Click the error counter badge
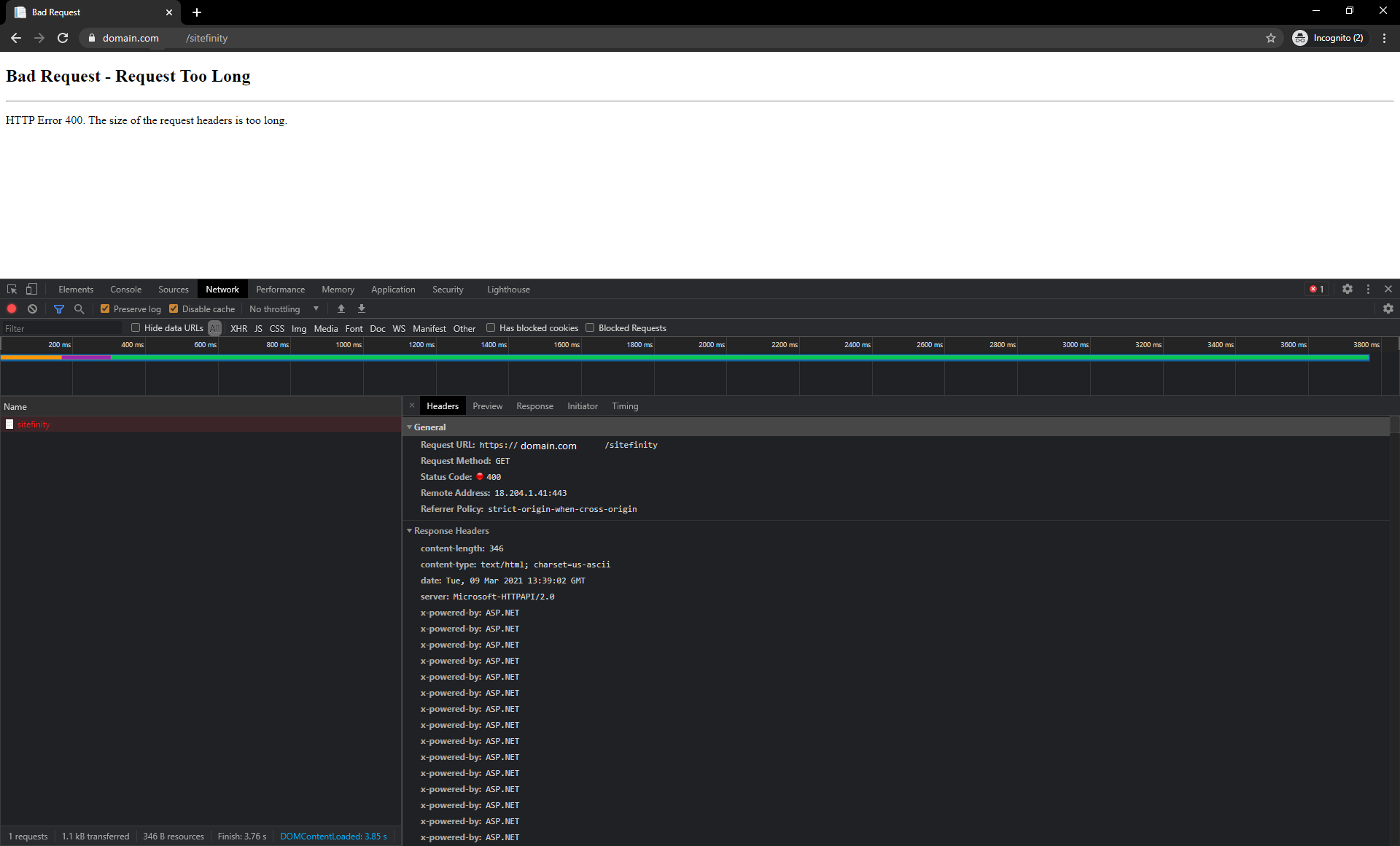Screen dimensions: 1400x846 coord(1316,289)
